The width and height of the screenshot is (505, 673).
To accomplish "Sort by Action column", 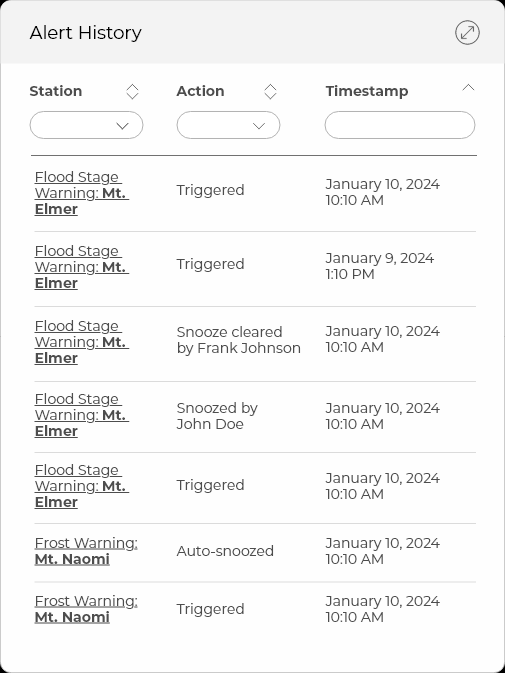I will tap(270, 91).
